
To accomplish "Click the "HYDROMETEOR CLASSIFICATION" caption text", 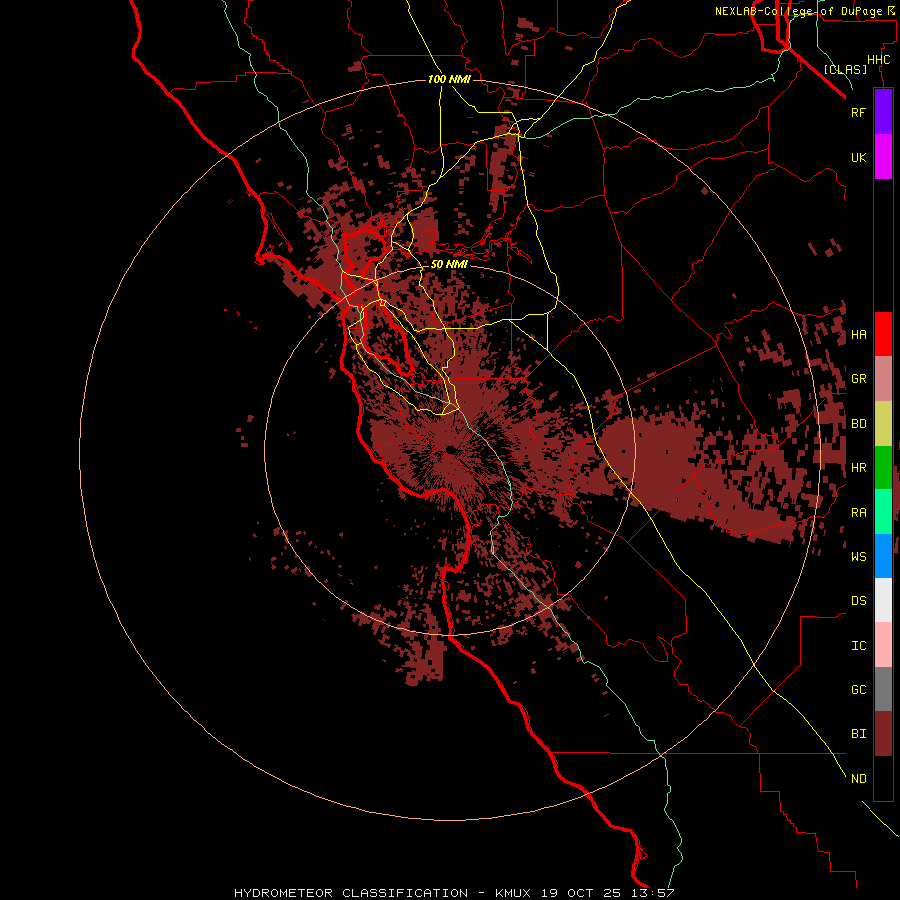I will [x=351, y=893].
